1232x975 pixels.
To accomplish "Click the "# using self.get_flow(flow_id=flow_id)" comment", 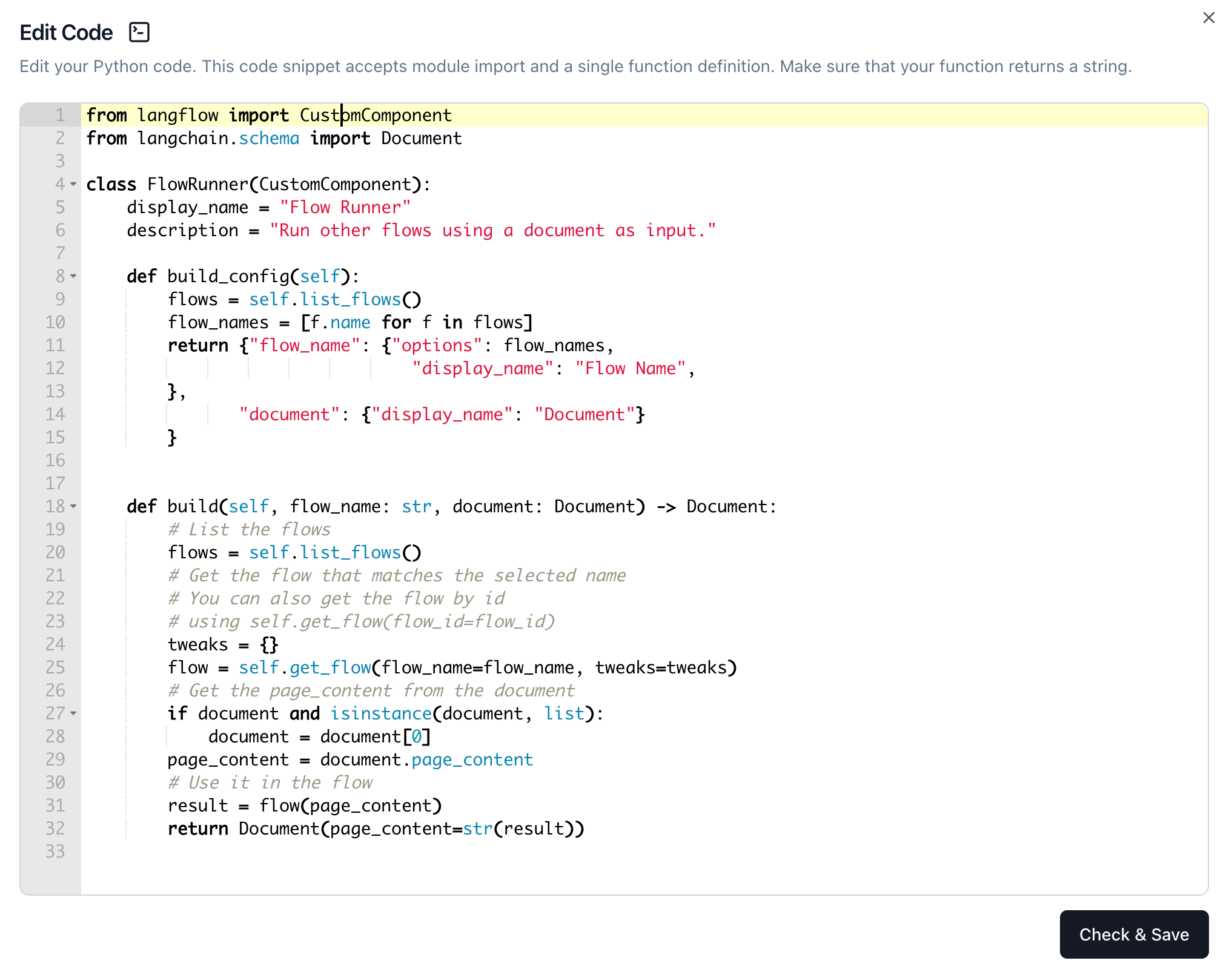I will [x=361, y=621].
